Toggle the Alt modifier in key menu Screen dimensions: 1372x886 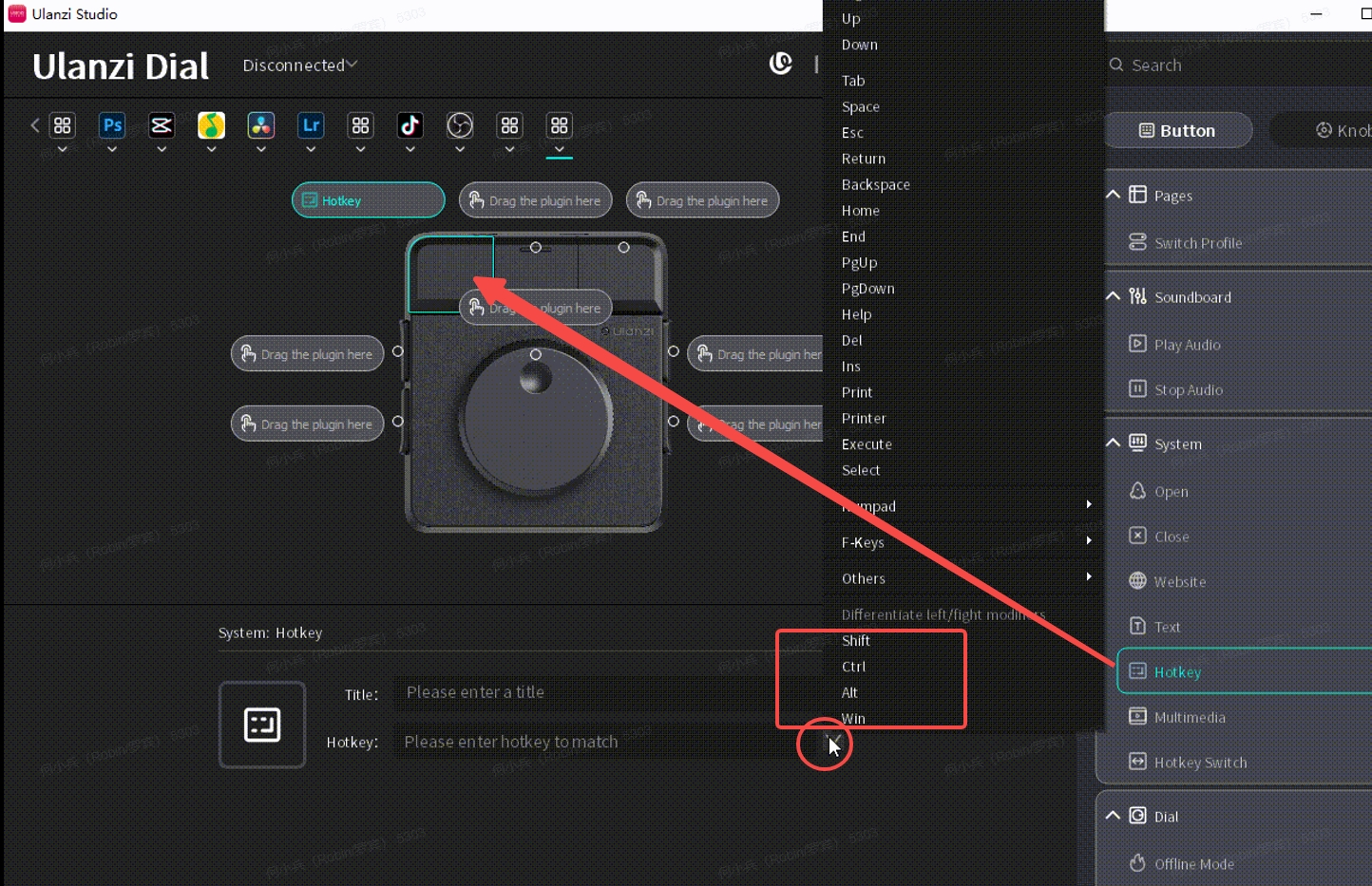tap(849, 693)
